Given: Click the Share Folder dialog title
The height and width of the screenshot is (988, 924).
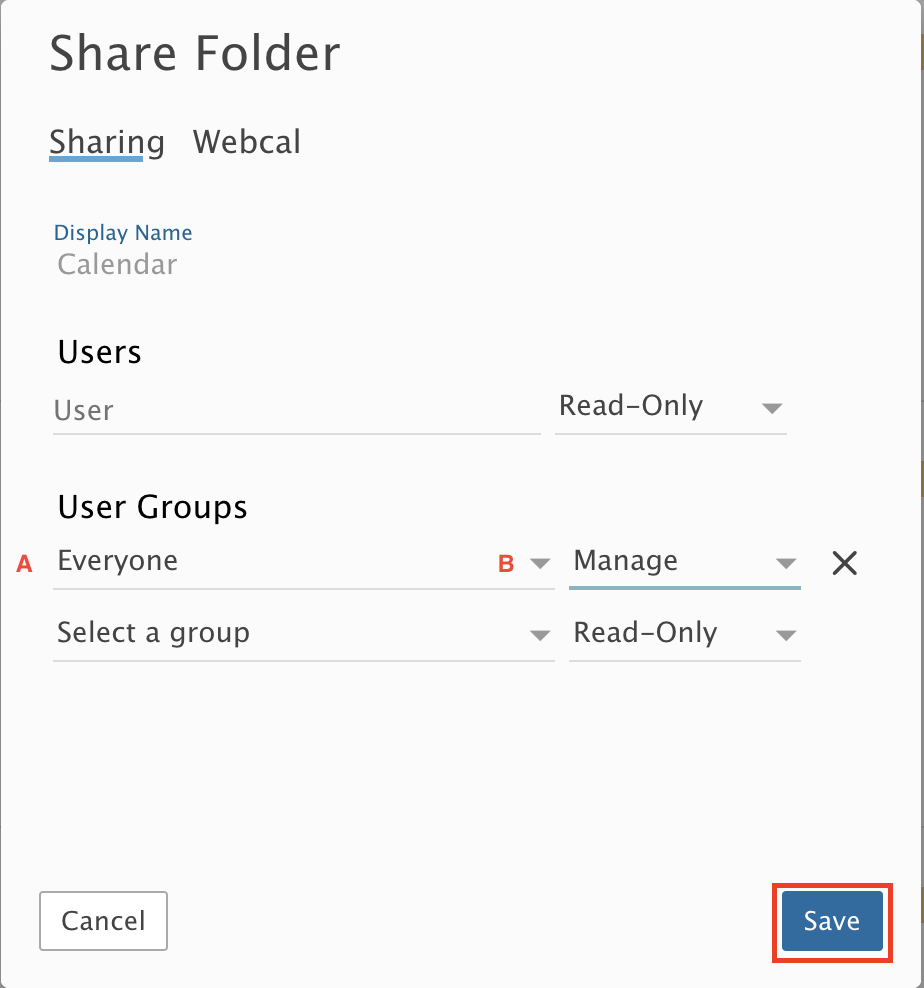Looking at the screenshot, I should coord(195,53).
